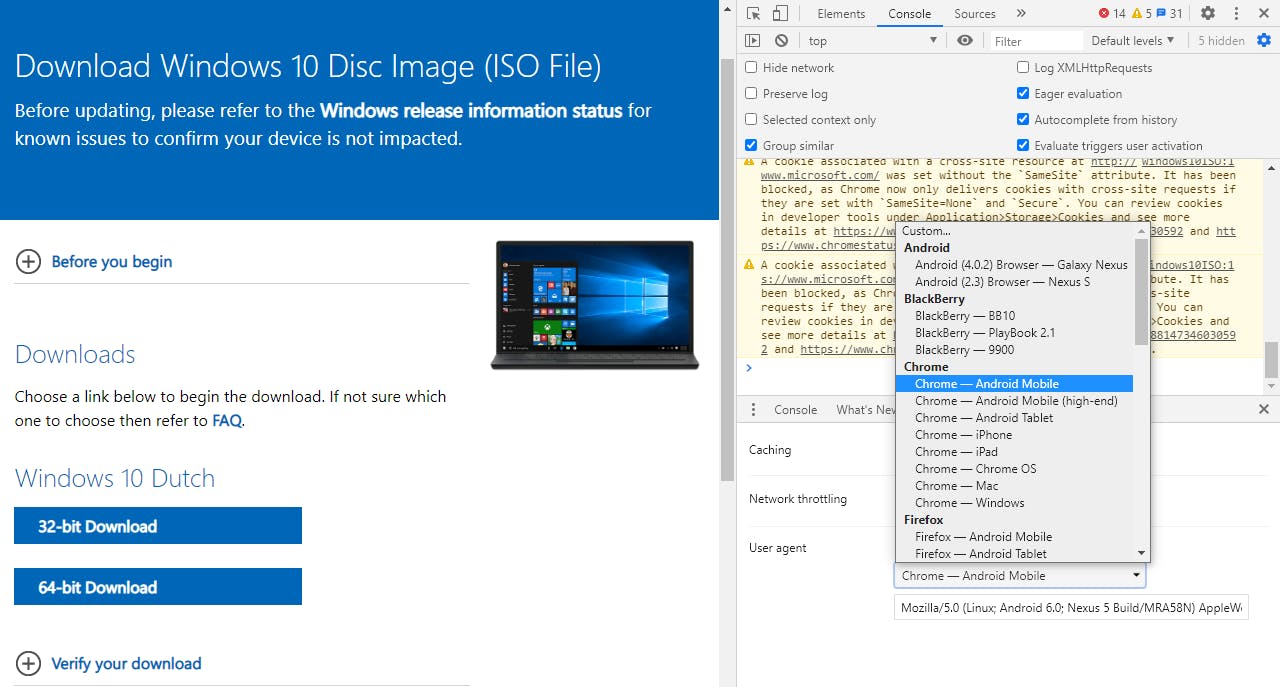Click the 64-bit Download button
Image resolution: width=1280 pixels, height=687 pixels.
158,587
